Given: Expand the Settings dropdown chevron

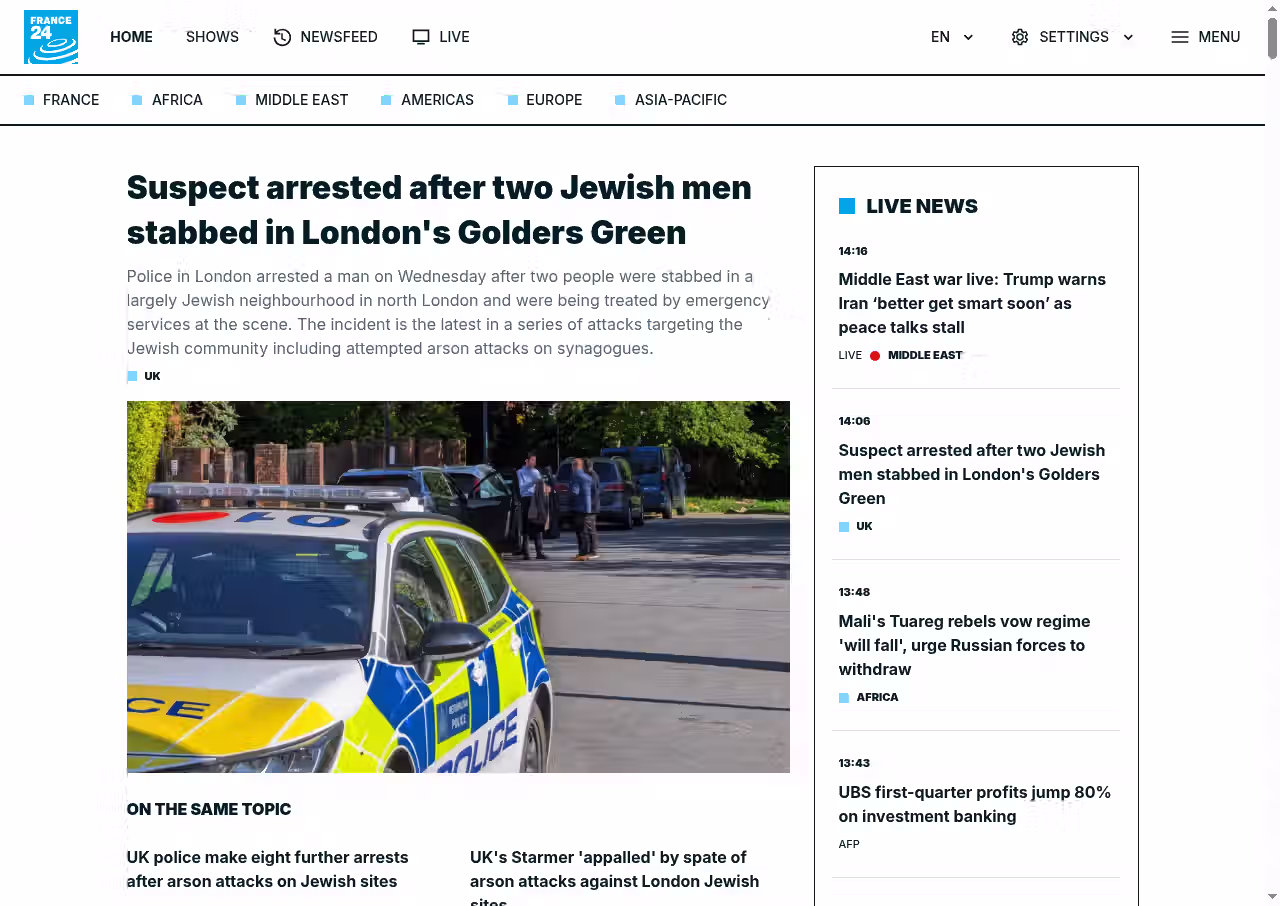Looking at the screenshot, I should 1128,37.
